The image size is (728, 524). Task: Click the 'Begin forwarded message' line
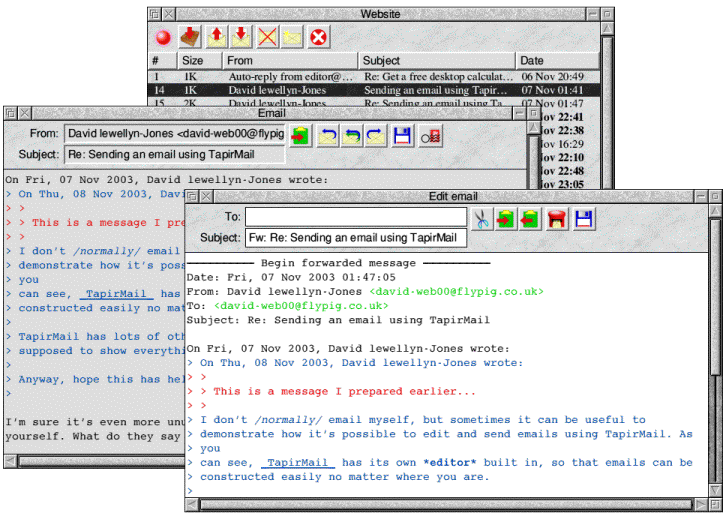(x=338, y=263)
